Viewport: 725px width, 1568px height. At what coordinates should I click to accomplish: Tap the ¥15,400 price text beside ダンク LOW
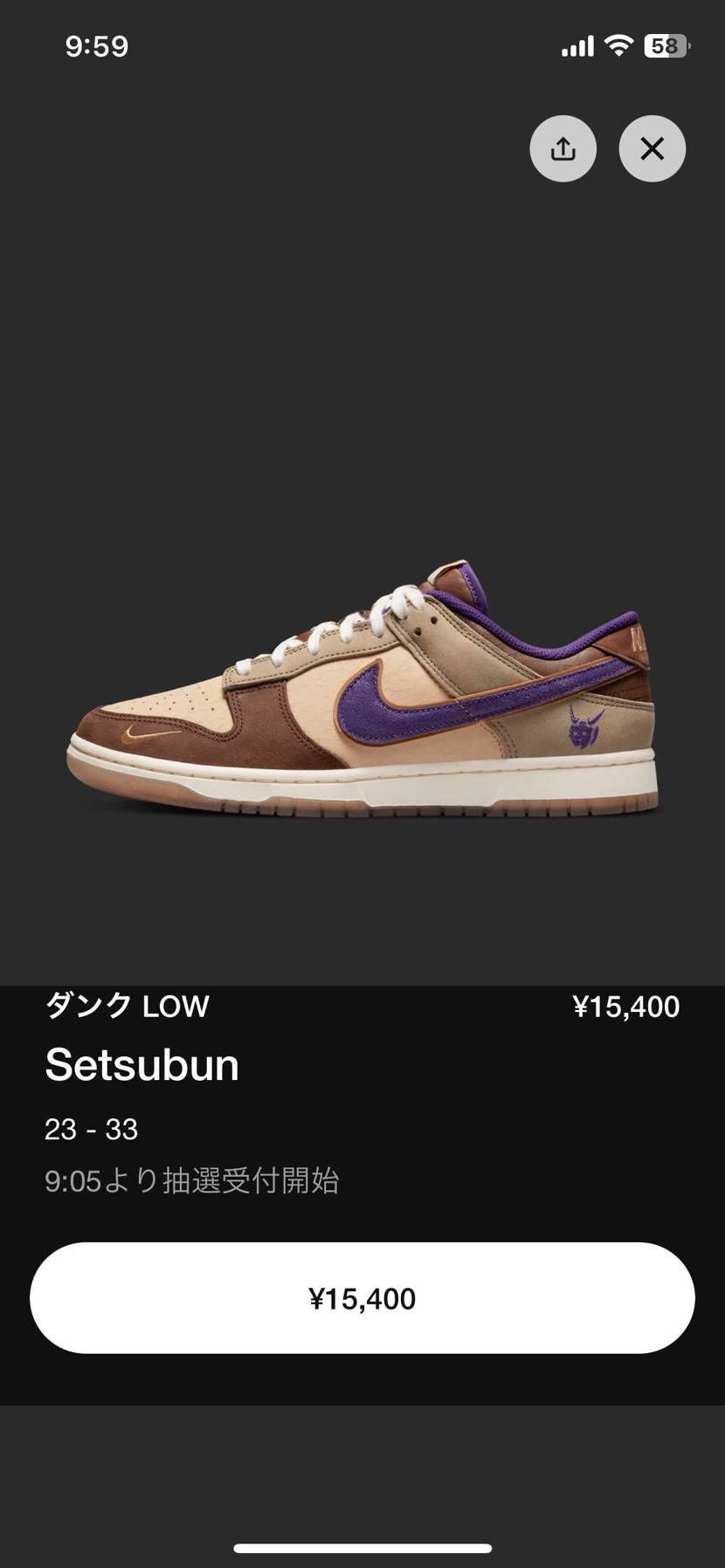click(x=626, y=1007)
